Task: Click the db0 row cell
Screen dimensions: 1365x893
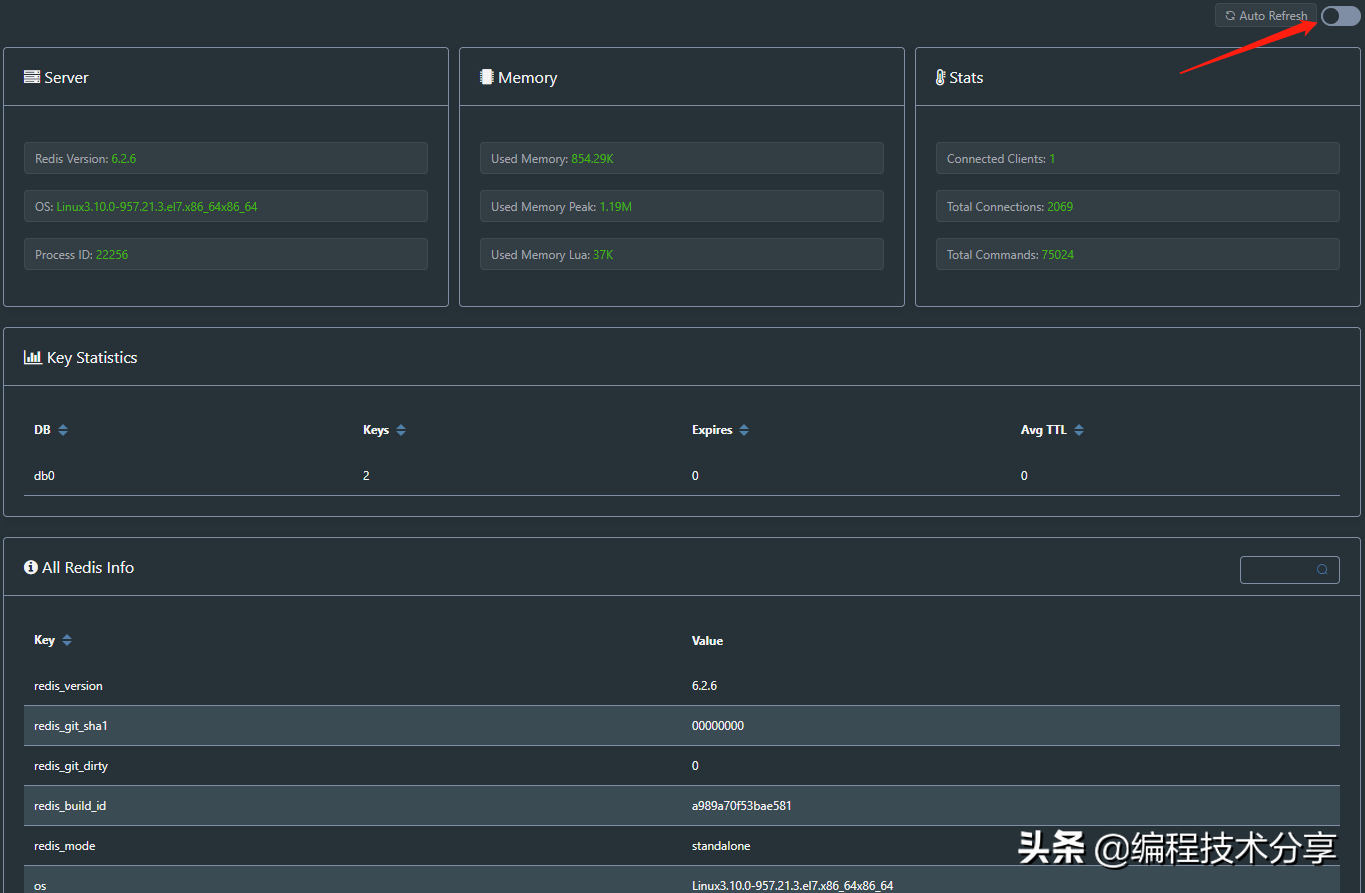Action: tap(44, 476)
